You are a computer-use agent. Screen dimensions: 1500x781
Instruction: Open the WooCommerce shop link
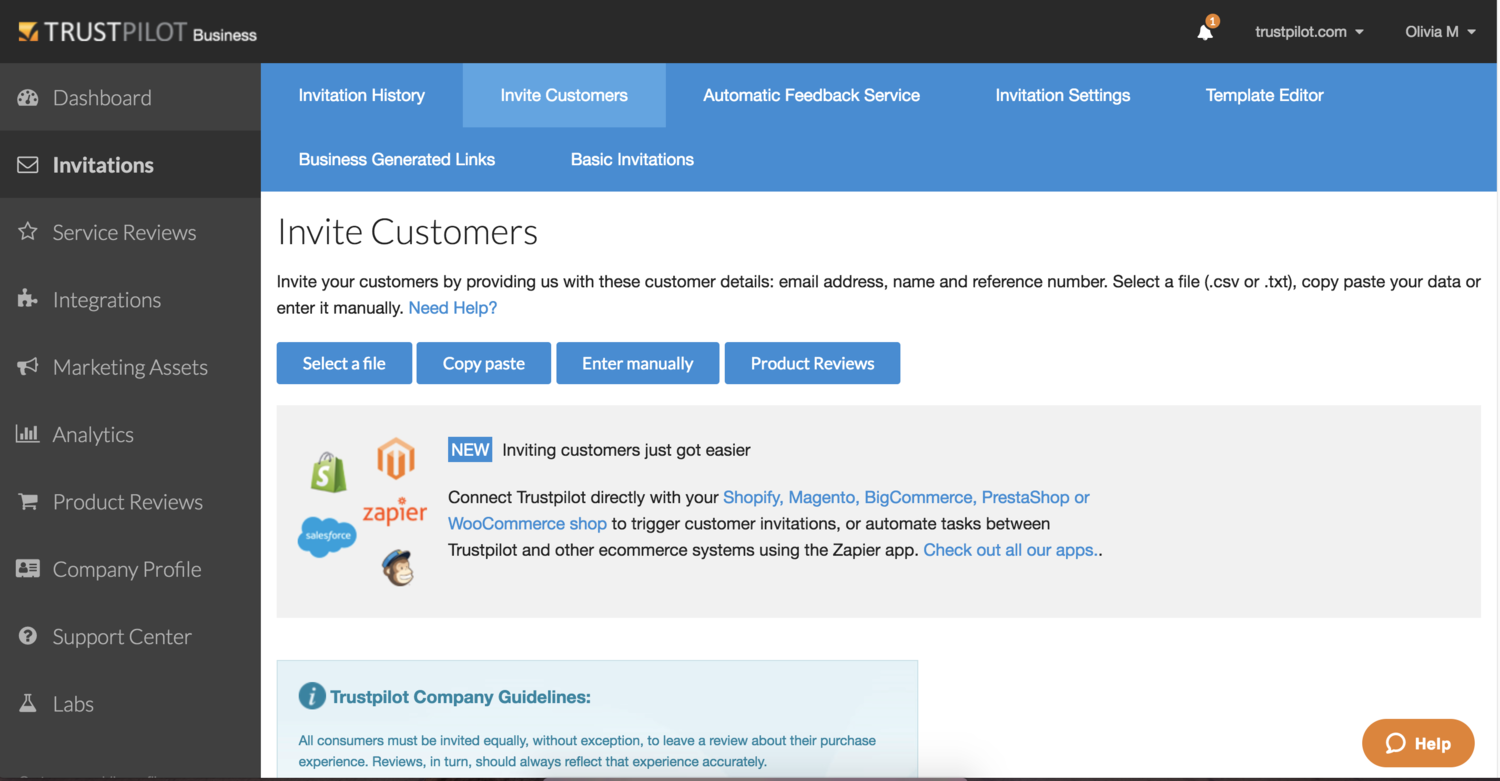click(x=527, y=523)
